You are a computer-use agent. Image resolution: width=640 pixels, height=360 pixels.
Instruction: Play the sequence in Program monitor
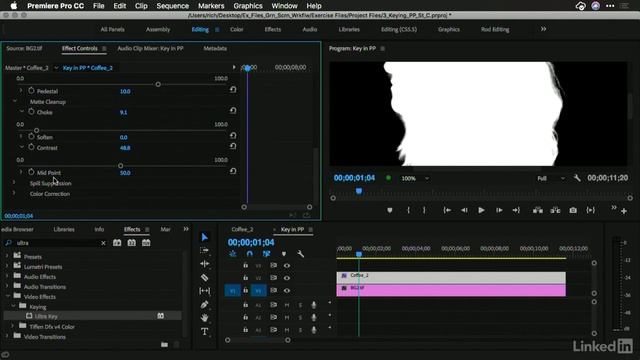coord(481,210)
